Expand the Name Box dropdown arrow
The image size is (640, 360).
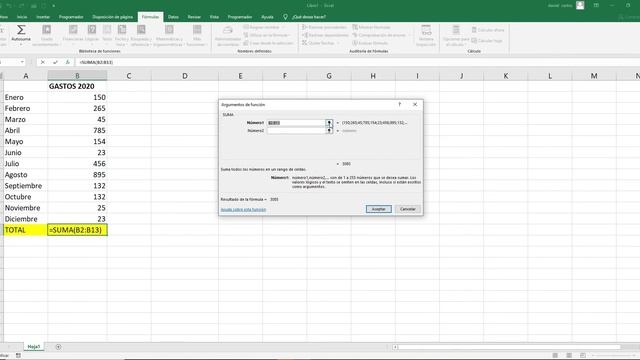pos(22,62)
